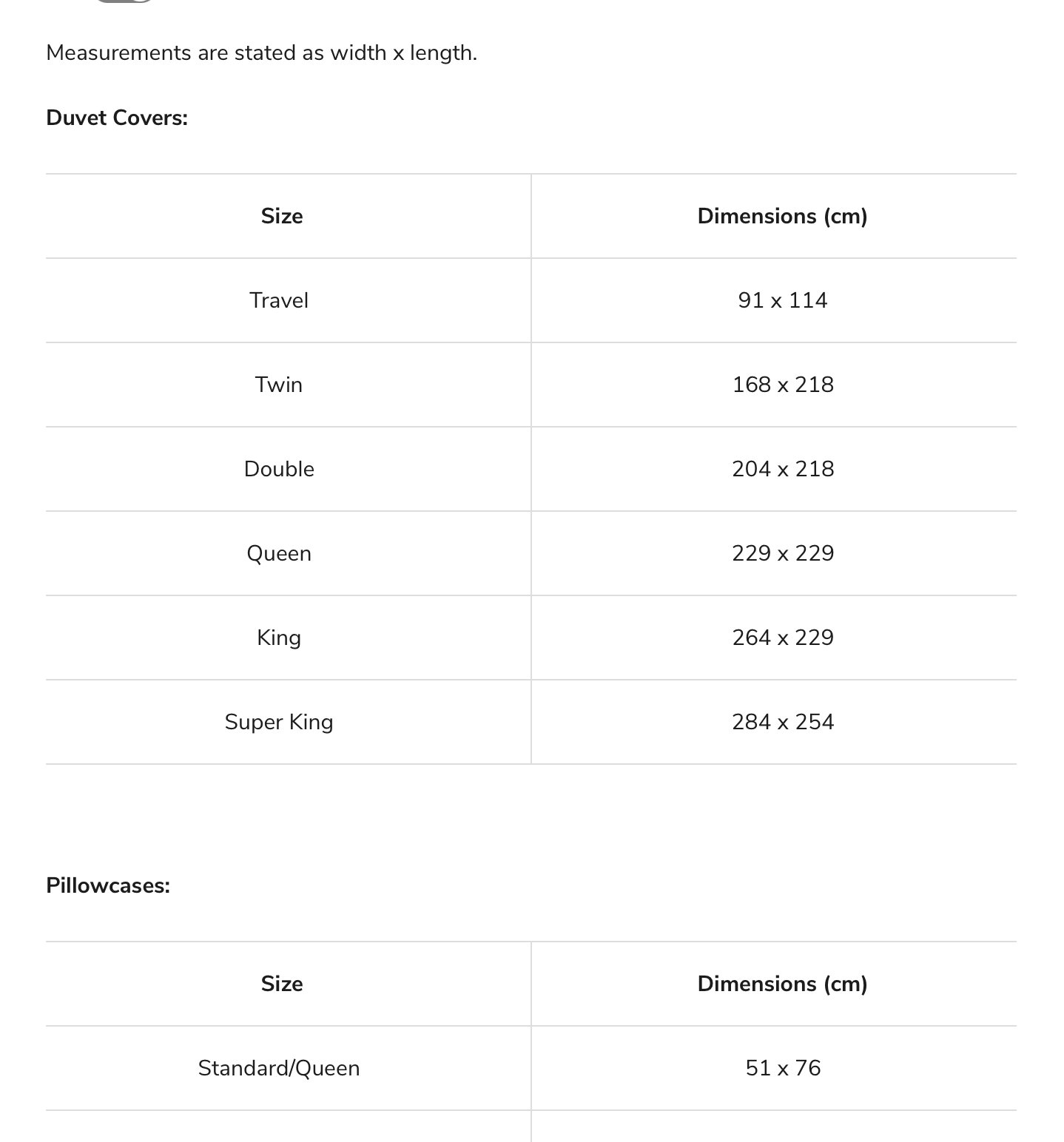Screen dimensions: 1064x1142
Task: Click the Pillowcases heading
Action: coord(108,885)
